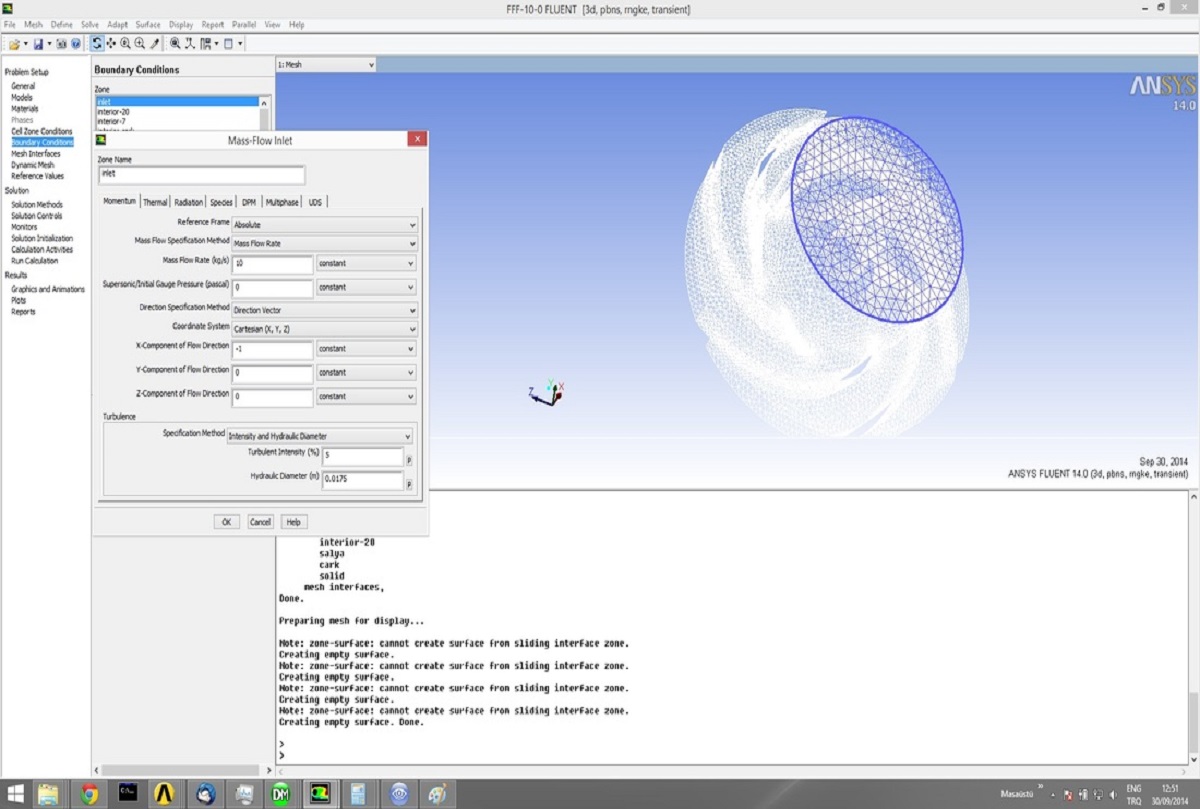The image size is (1200, 809).
Task: Open the blue Help question-mark toolbar icon
Action: pos(76,44)
